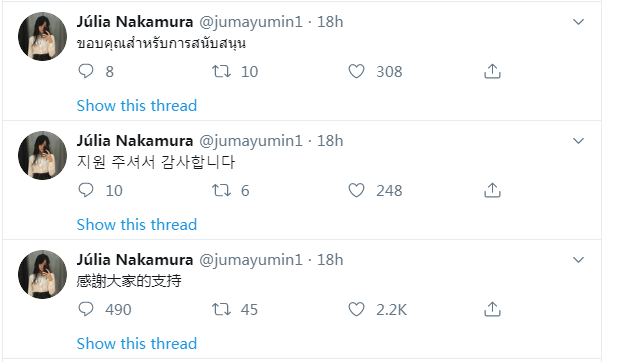
Task: Reply to the tweet with 490 replies
Action: pos(86,310)
